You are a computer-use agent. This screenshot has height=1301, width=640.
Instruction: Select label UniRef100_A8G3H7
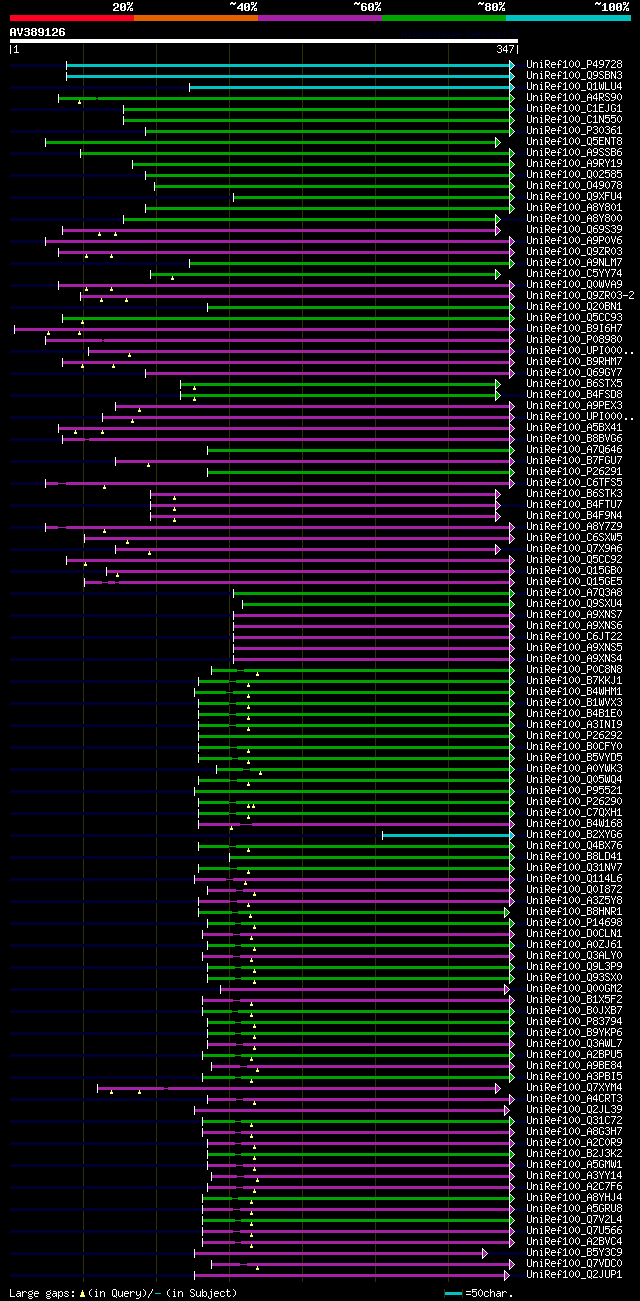pos(574,1132)
